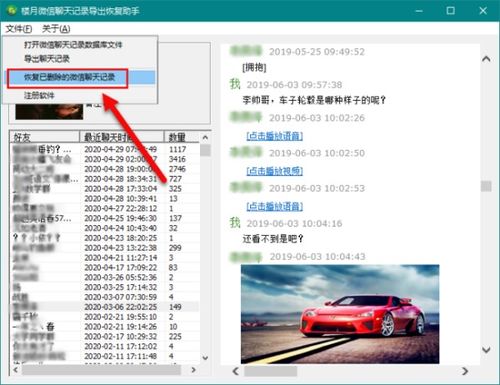Play video link under 10:02:50 message
Screen dimensions: 500x385
(275, 171)
